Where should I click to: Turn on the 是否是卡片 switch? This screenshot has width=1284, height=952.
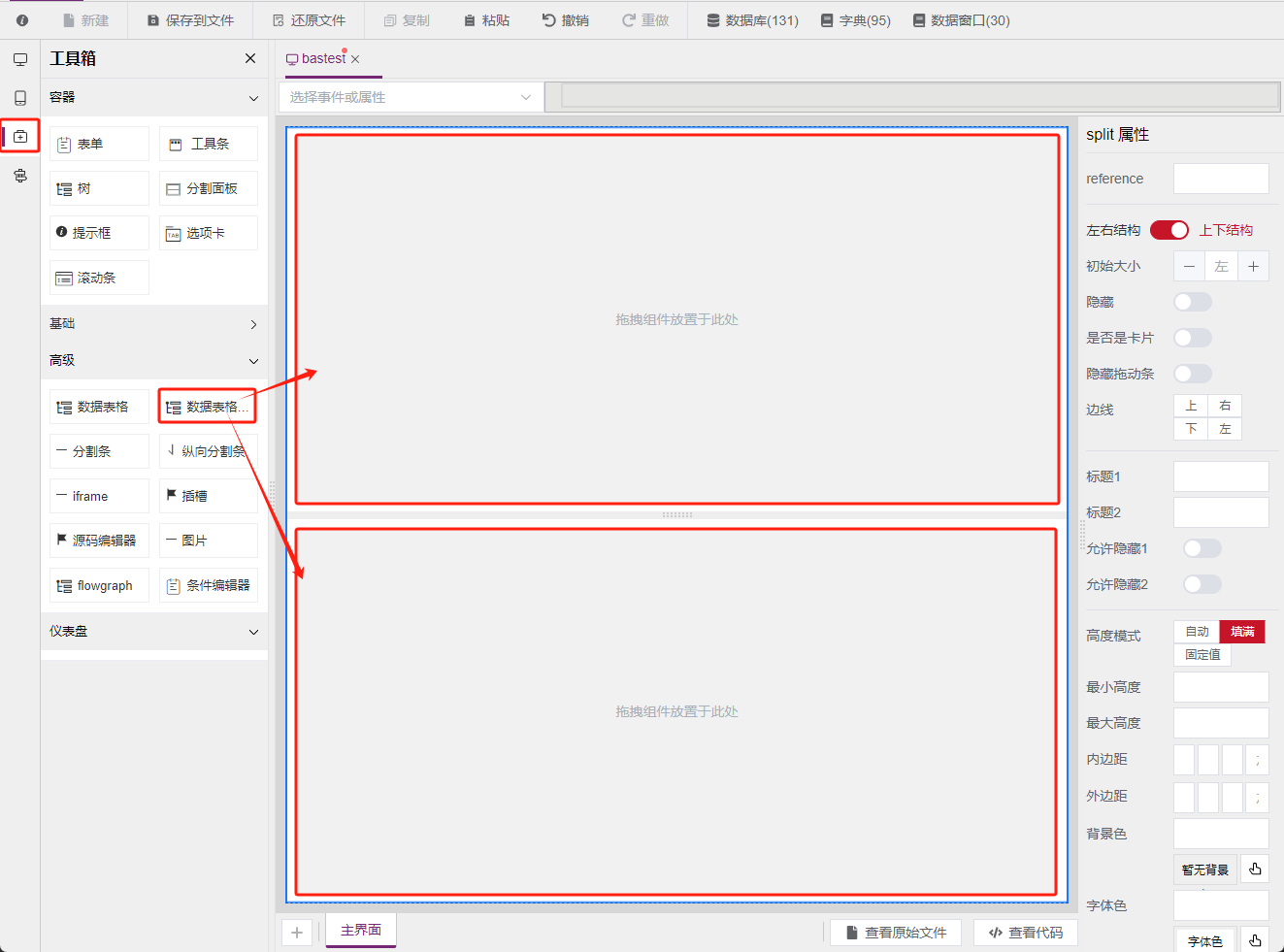(1192, 338)
